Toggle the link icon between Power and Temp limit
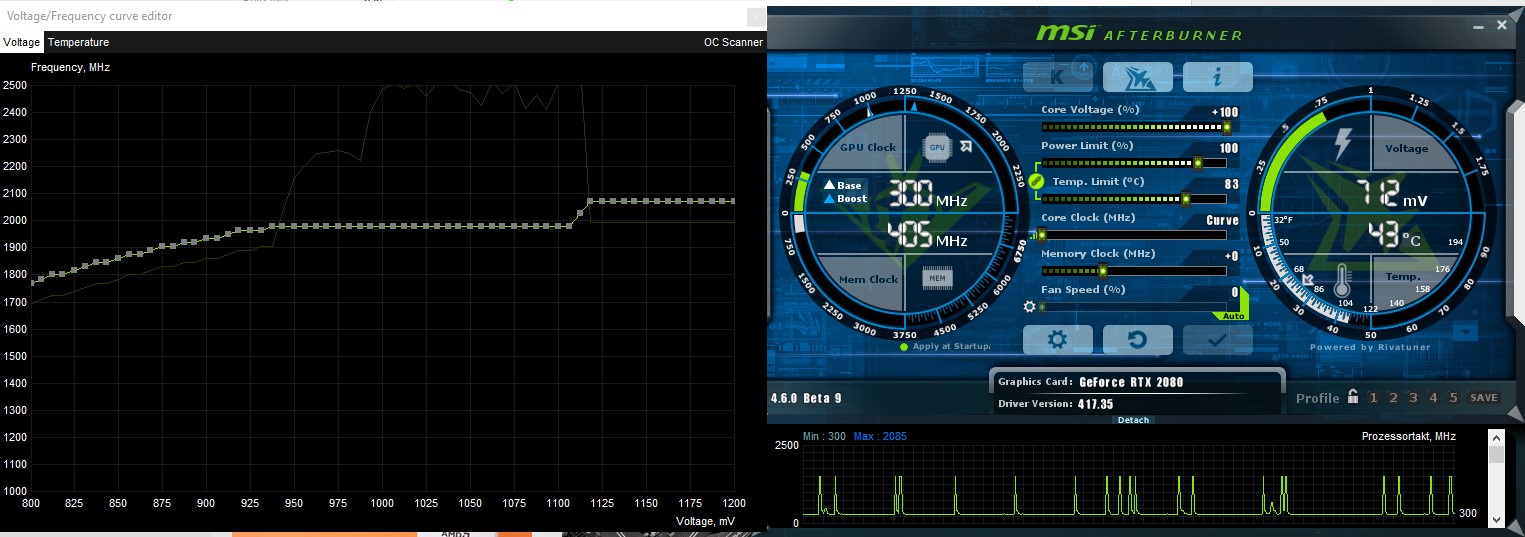Screen dimensions: 1525x537 click(1036, 182)
